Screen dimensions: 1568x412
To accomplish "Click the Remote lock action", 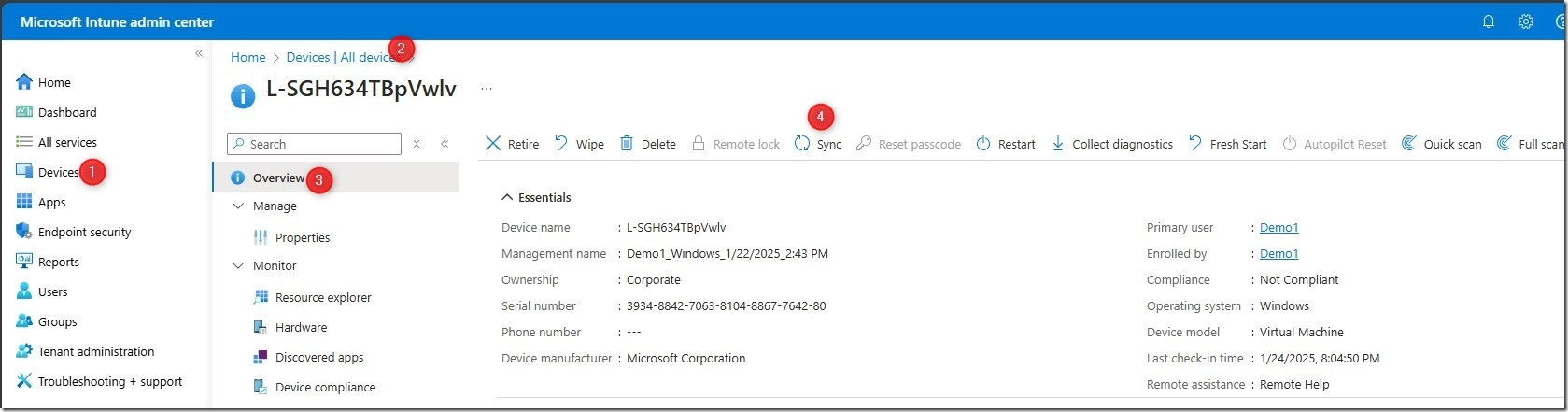I will pyautogui.click(x=736, y=144).
